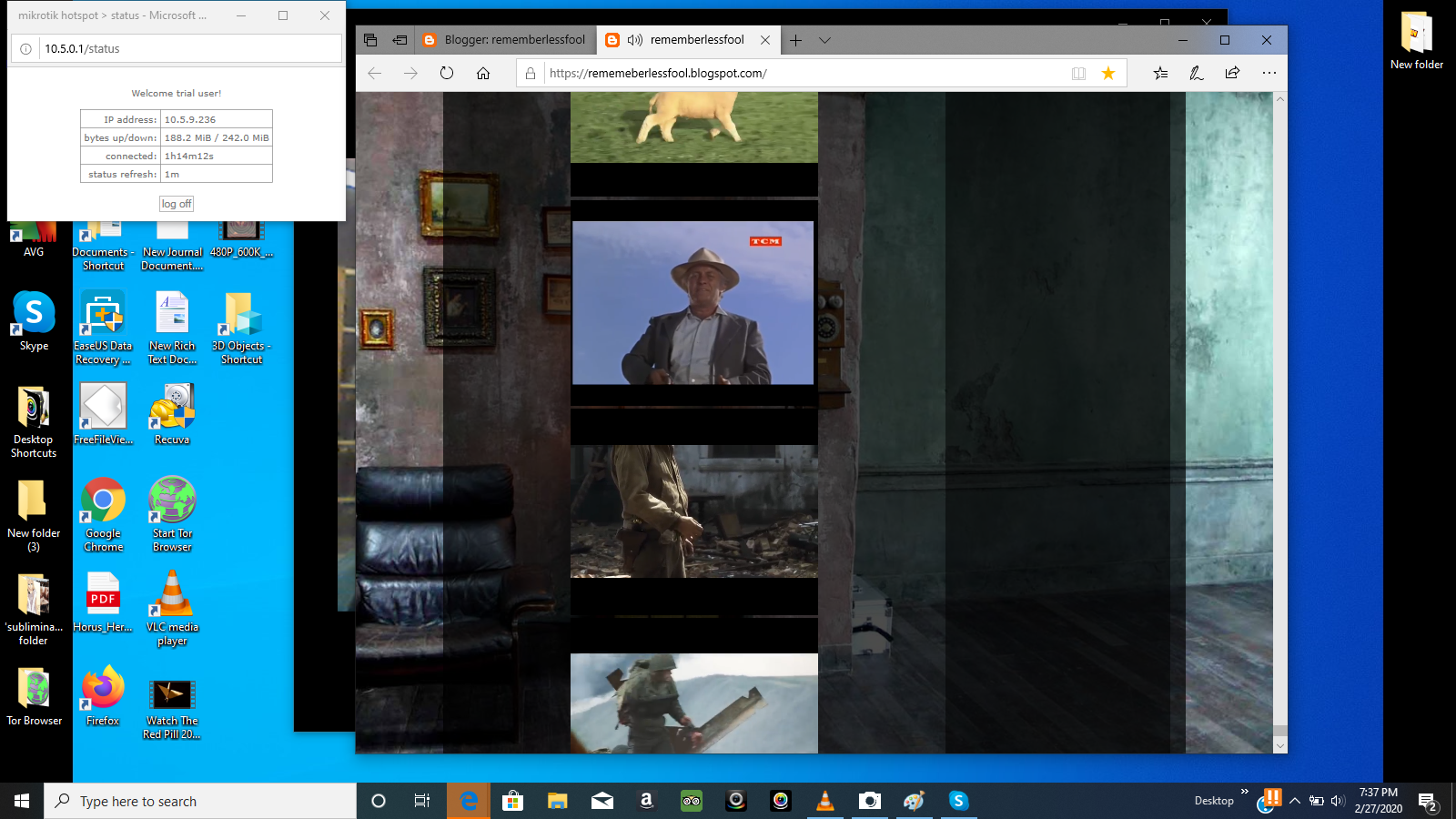Select the Tor Browser folder icon
Viewport: 1456px width, 819px height.
[34, 696]
